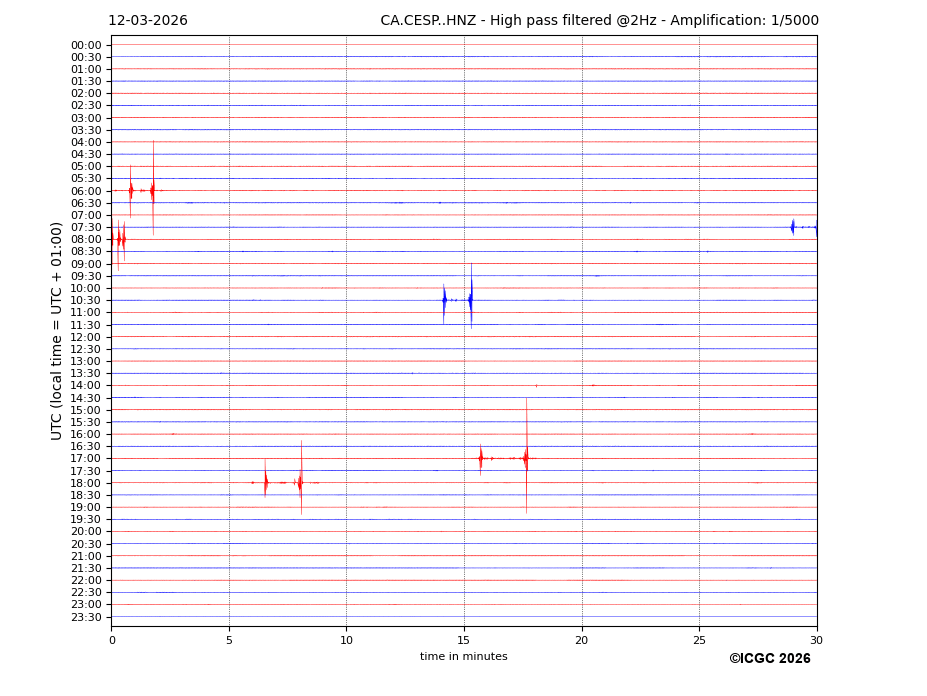This screenshot has width=927, height=696.
Task: Click the tall red spike on the 17:00 trace
Action: pos(526,458)
